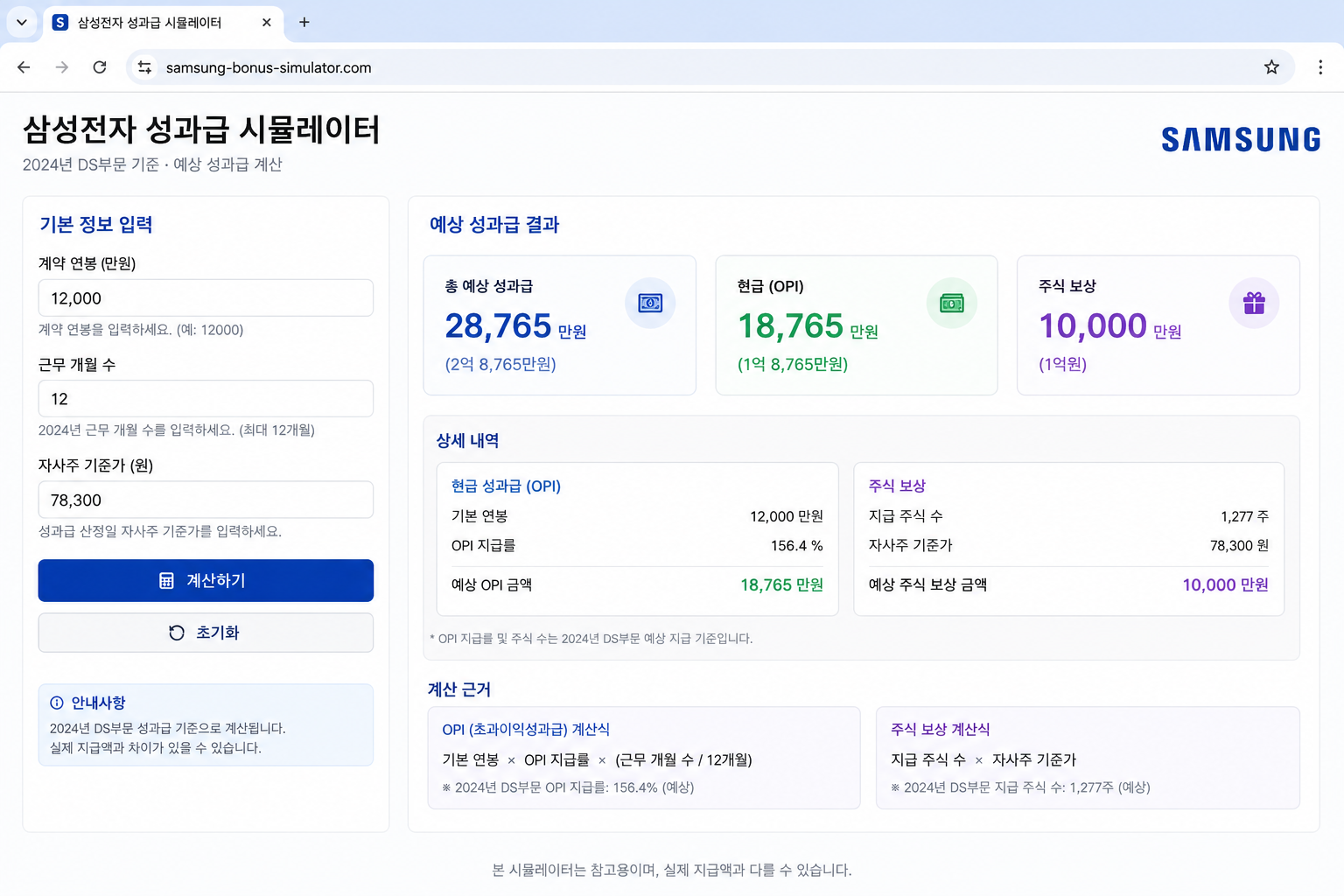Click the 계산 근거 heading
1344x896 pixels.
[x=459, y=689]
